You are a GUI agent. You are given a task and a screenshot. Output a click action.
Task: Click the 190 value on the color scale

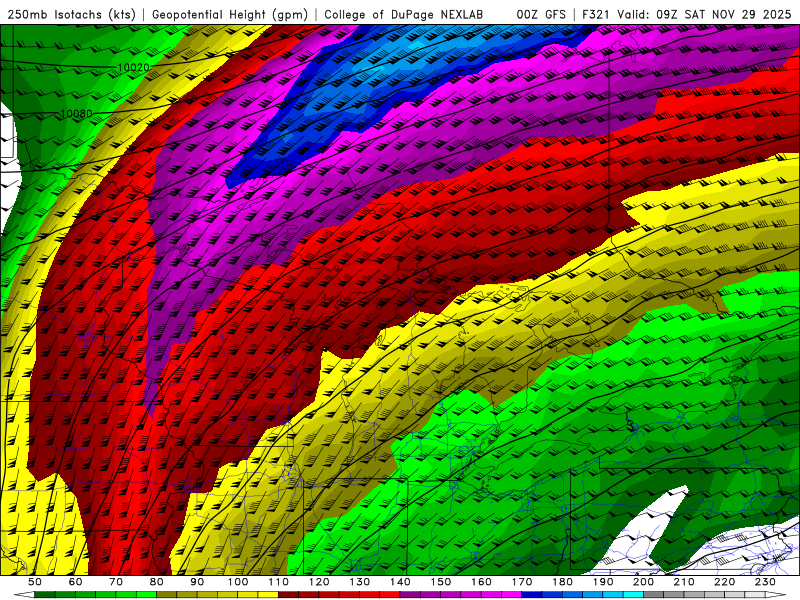point(603,582)
